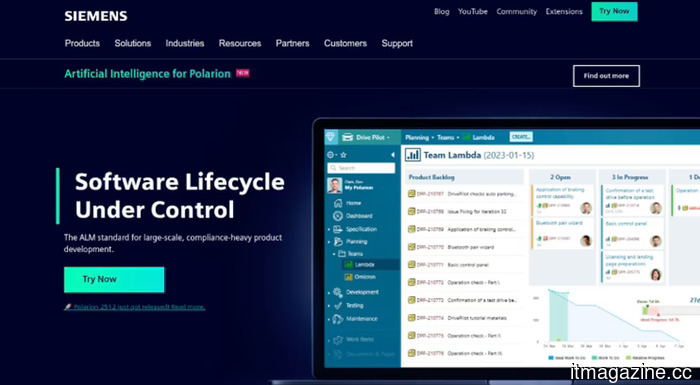This screenshot has height=385, width=700.
Task: Click the assignee avatar on Basic control panel card
Action: pos(655,241)
